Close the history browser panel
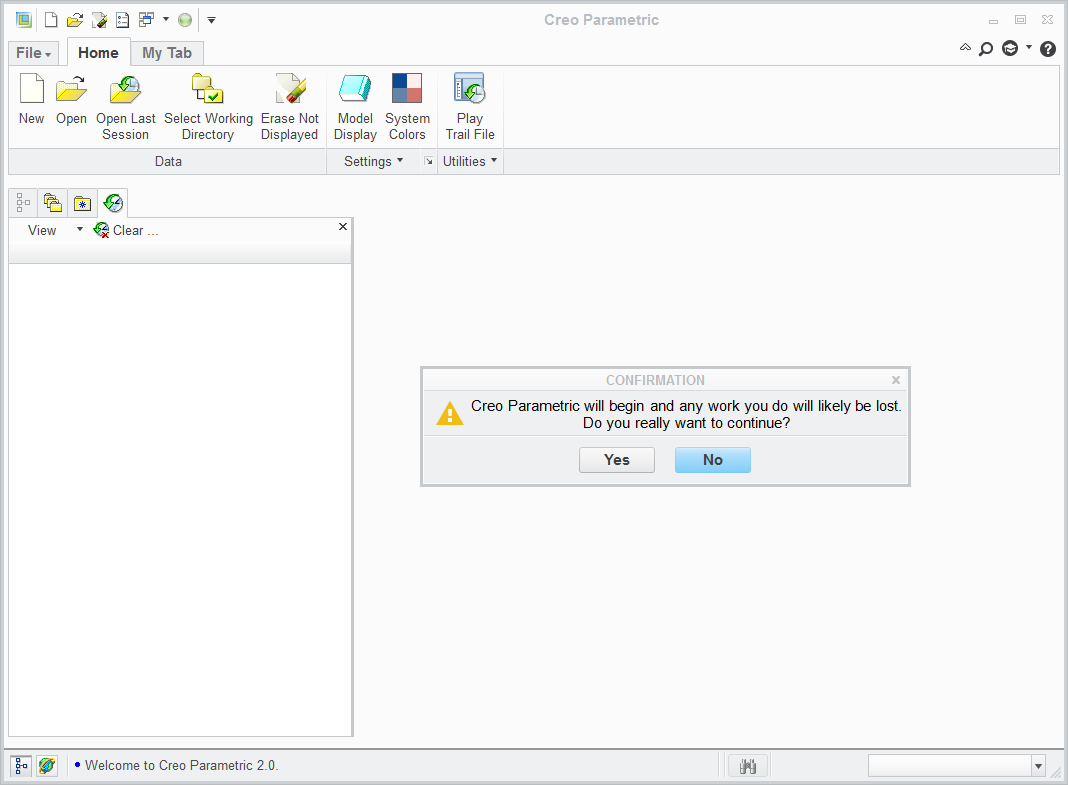The image size is (1068, 785). click(x=343, y=227)
